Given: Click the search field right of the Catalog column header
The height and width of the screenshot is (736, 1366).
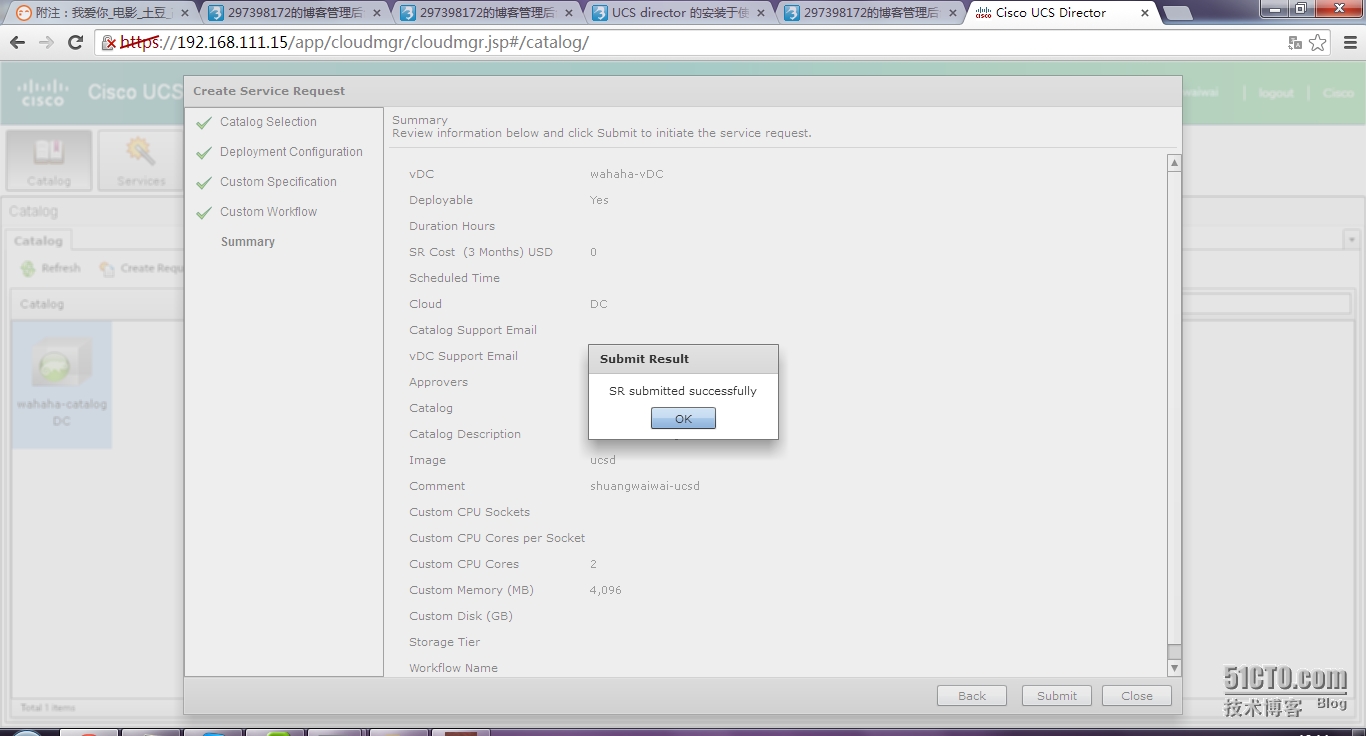Looking at the screenshot, I should (1265, 304).
